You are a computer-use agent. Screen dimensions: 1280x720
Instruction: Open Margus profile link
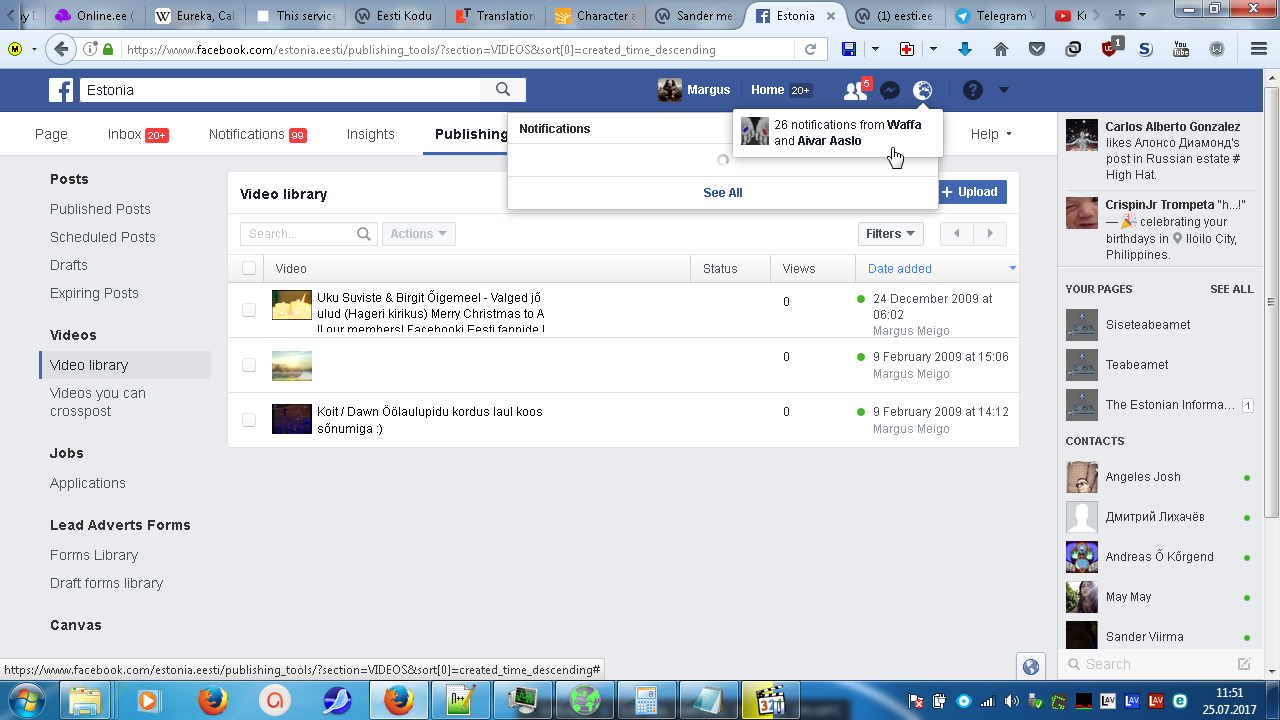pos(694,90)
